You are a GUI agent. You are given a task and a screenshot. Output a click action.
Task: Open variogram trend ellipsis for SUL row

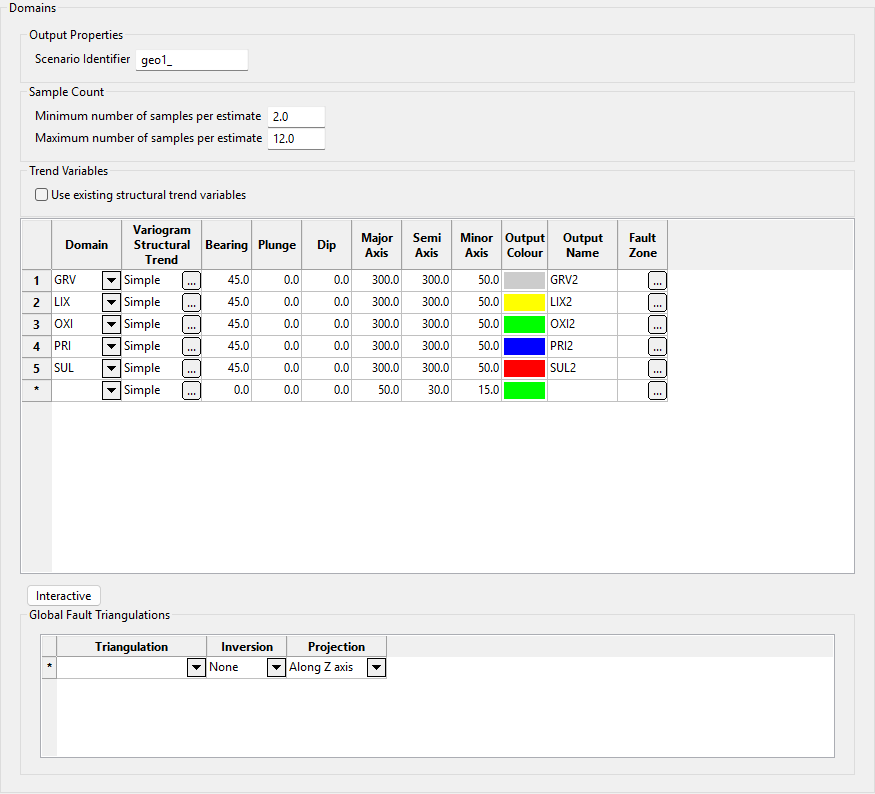191,369
